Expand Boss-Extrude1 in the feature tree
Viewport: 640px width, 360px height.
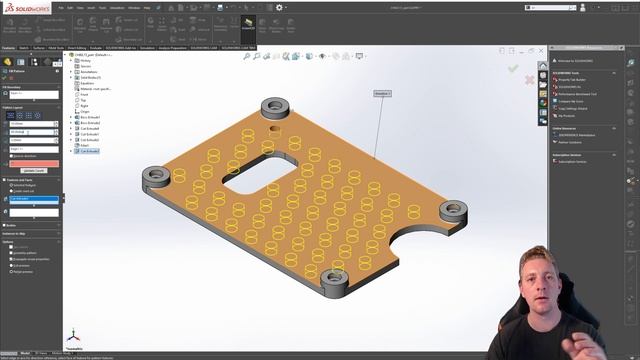(x=71, y=117)
